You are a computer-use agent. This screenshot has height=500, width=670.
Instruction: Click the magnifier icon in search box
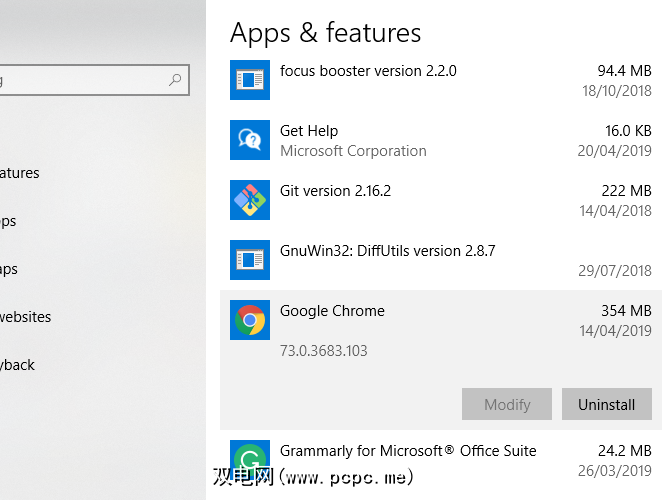(x=175, y=79)
